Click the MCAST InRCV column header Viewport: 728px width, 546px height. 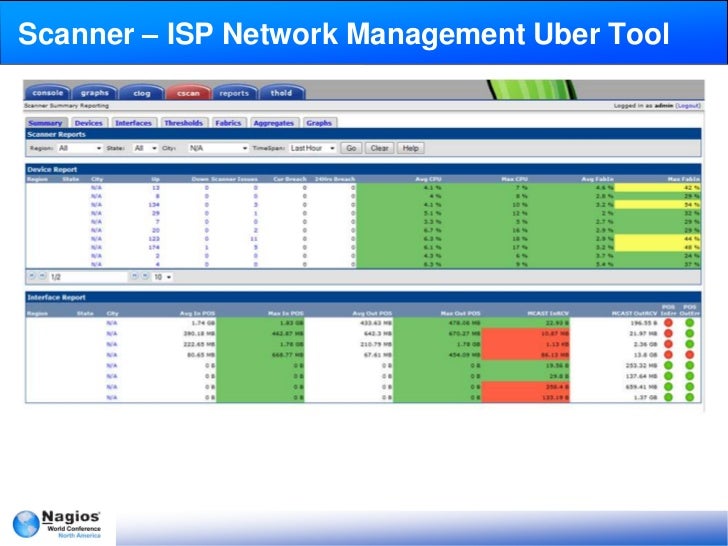548,313
